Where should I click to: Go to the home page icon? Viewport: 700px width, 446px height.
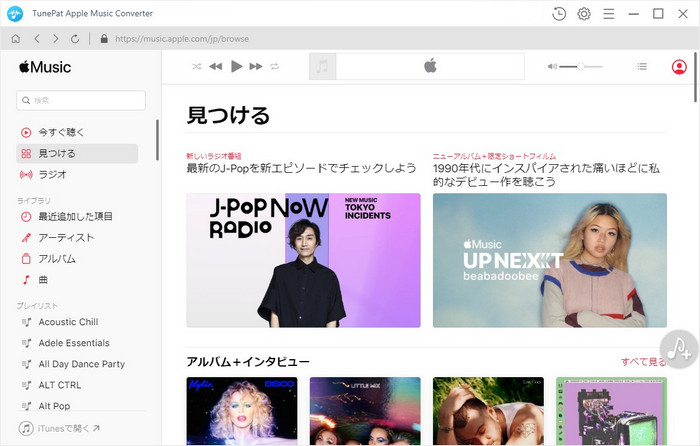[15, 39]
